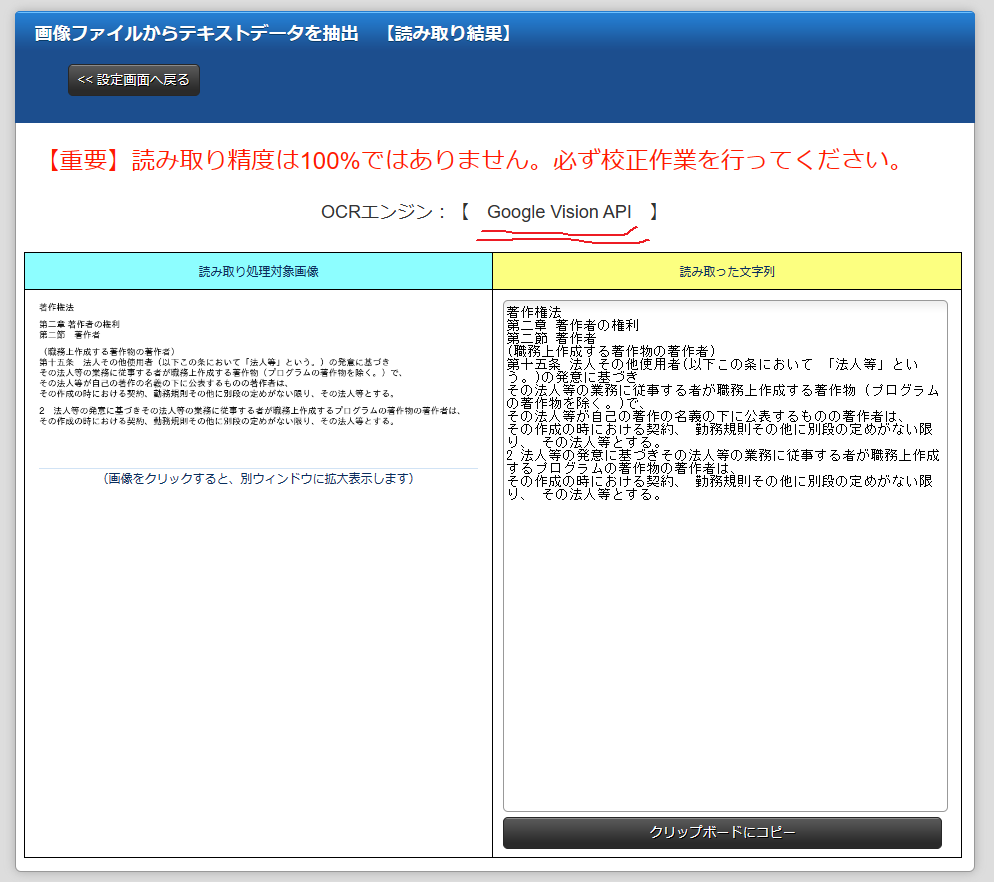994x882 pixels.
Task: Click the 画像をクリックすると hint text under image
Action: pyautogui.click(x=258, y=479)
